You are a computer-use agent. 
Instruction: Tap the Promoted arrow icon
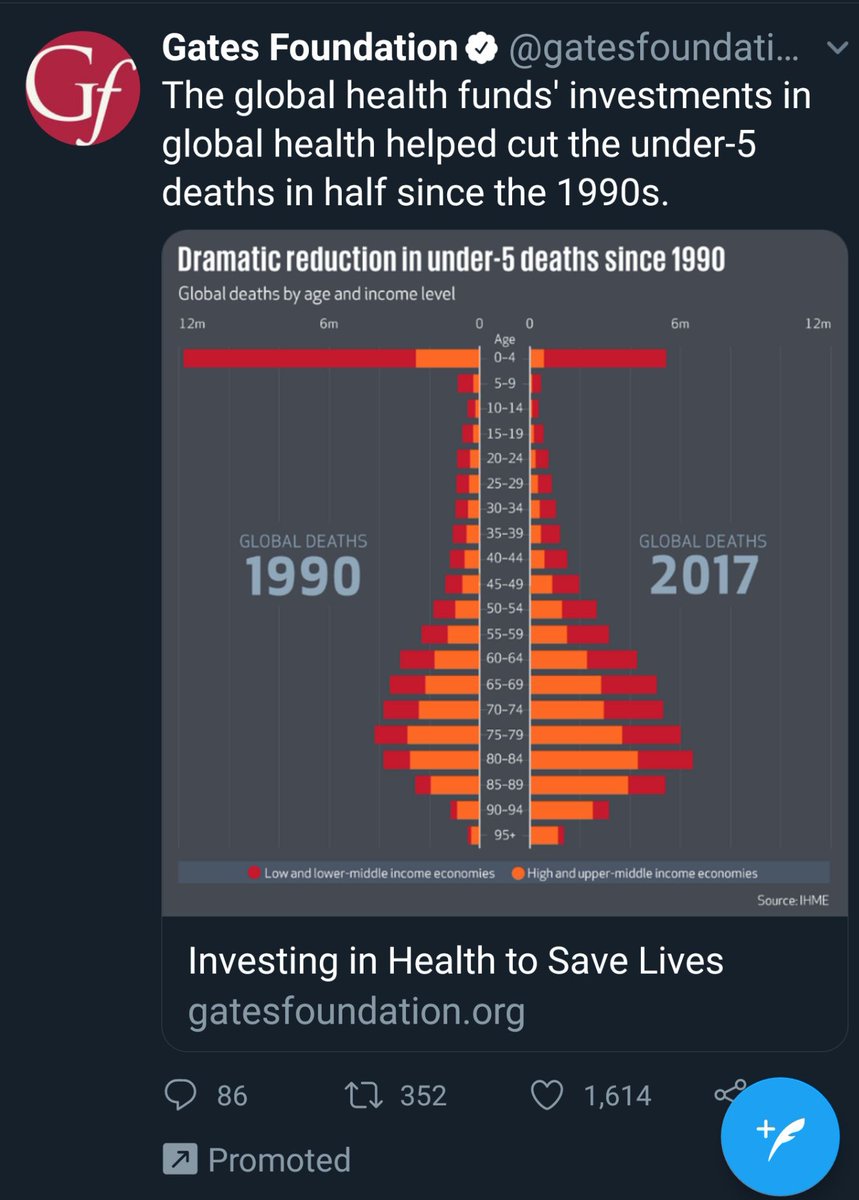click(x=179, y=1160)
